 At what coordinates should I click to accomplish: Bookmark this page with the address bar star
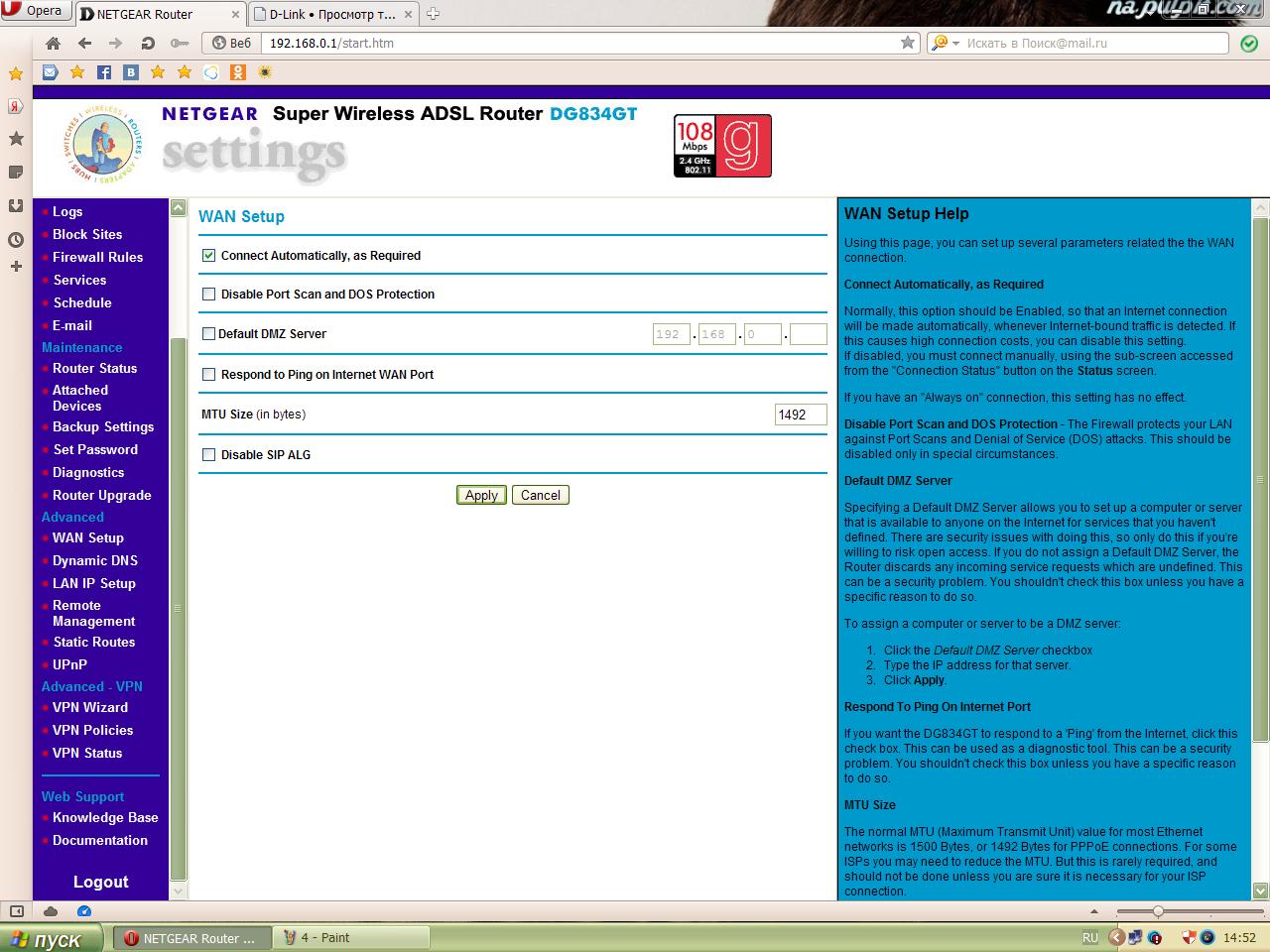pyautogui.click(x=908, y=43)
